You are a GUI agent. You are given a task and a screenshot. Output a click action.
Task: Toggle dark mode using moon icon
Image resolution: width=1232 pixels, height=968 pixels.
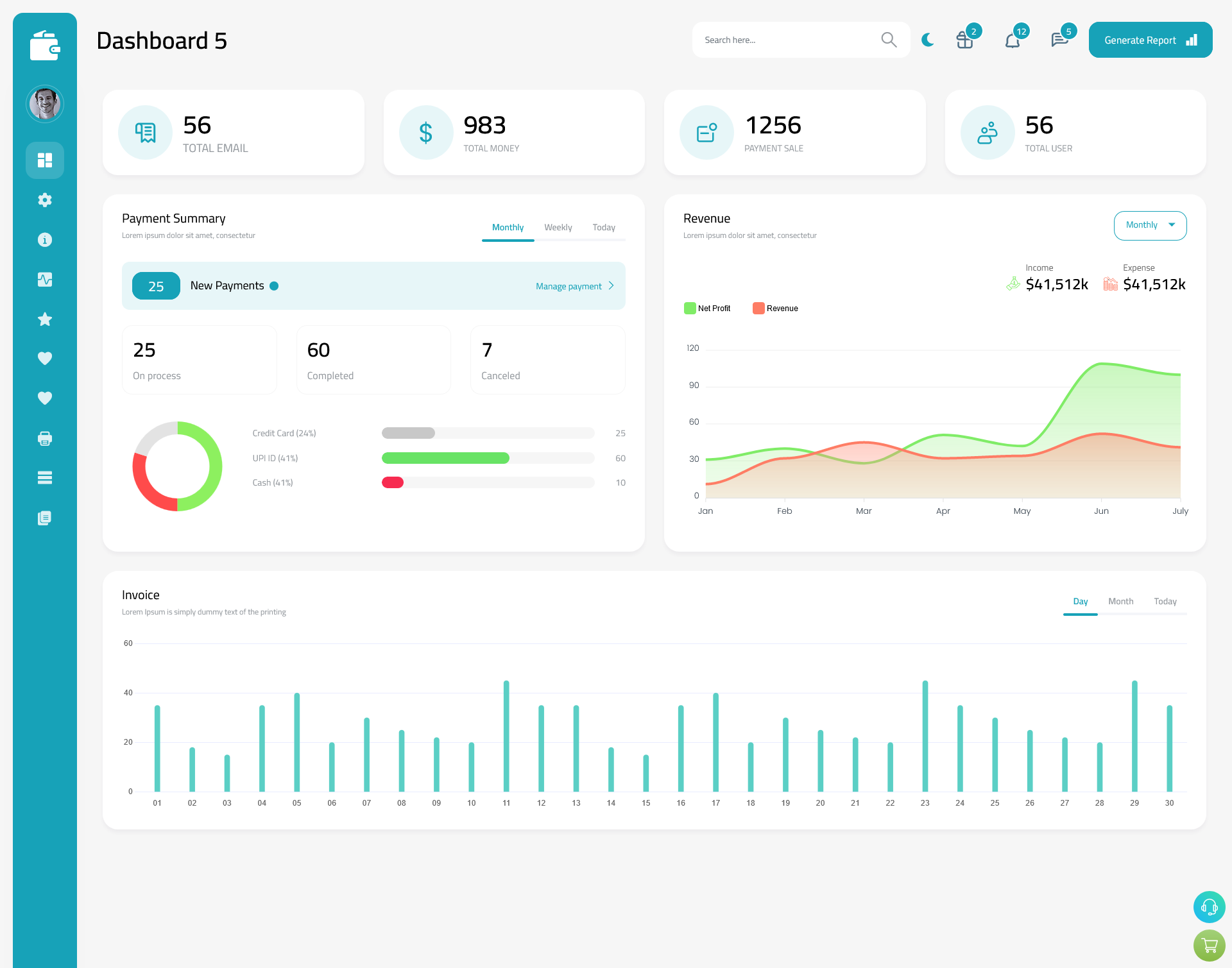click(927, 40)
